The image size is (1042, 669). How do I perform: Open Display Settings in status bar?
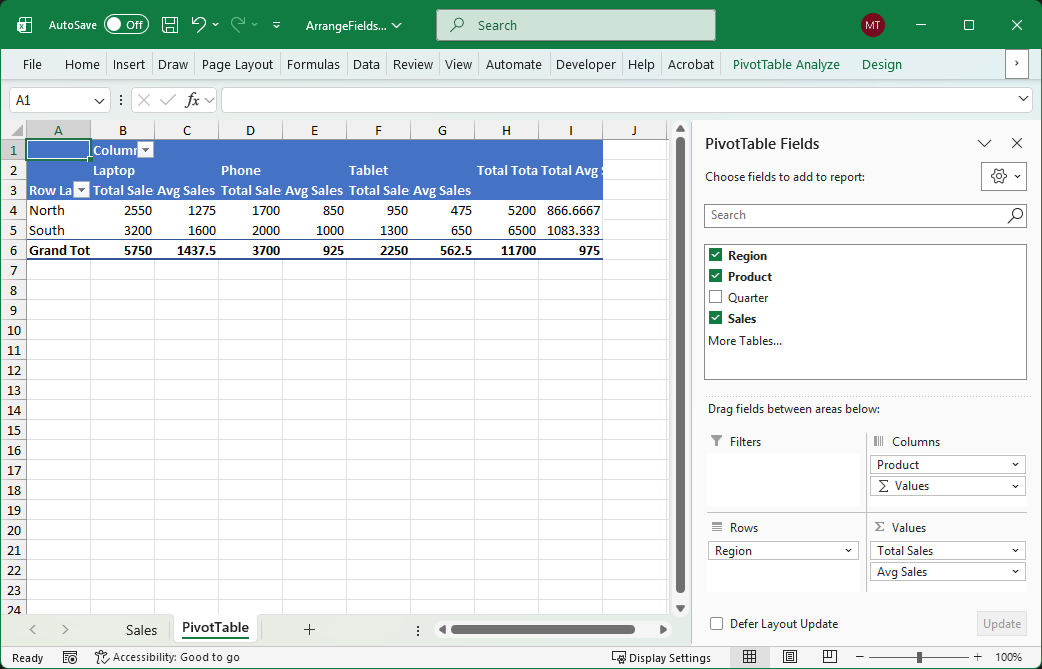click(x=661, y=658)
